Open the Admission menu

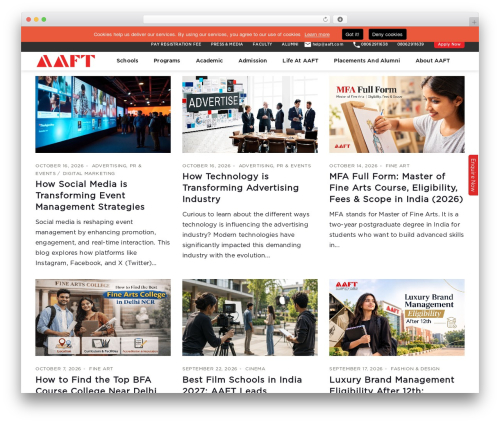[x=253, y=61]
